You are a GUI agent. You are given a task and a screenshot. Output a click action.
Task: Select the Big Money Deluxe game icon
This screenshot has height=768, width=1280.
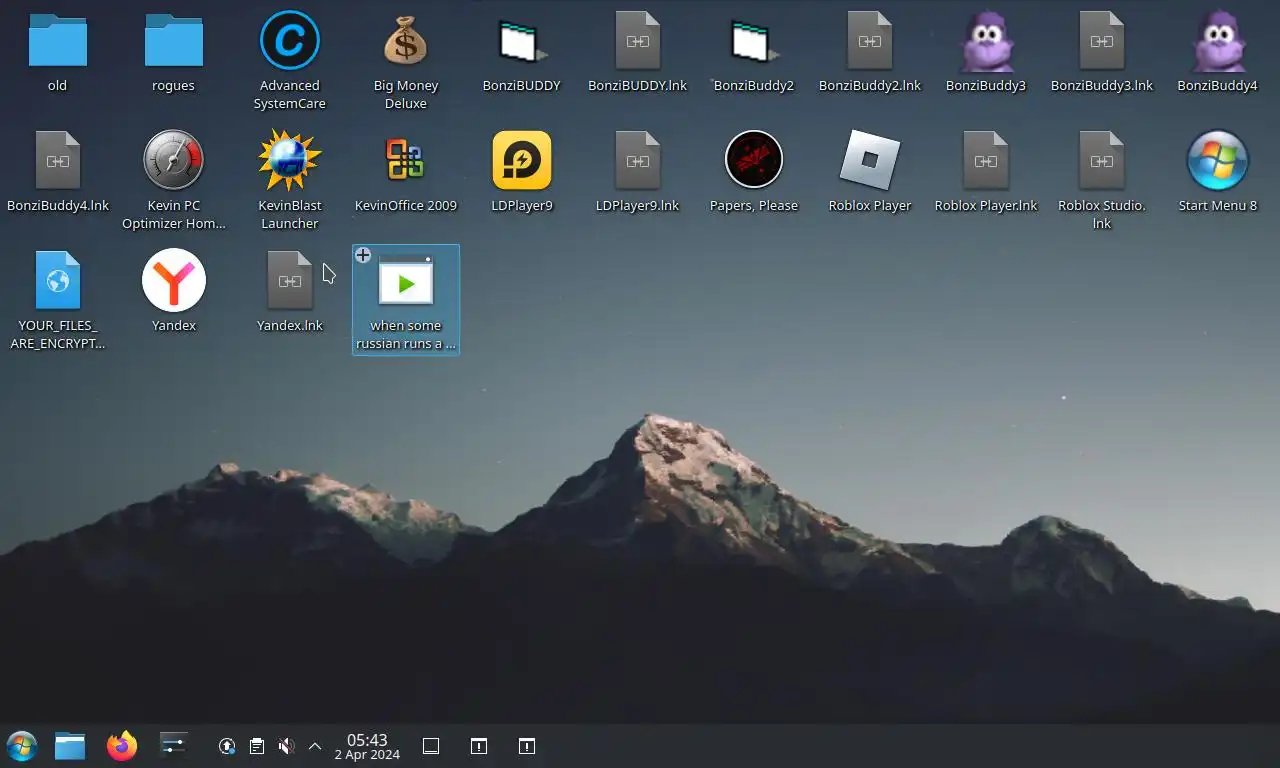405,41
